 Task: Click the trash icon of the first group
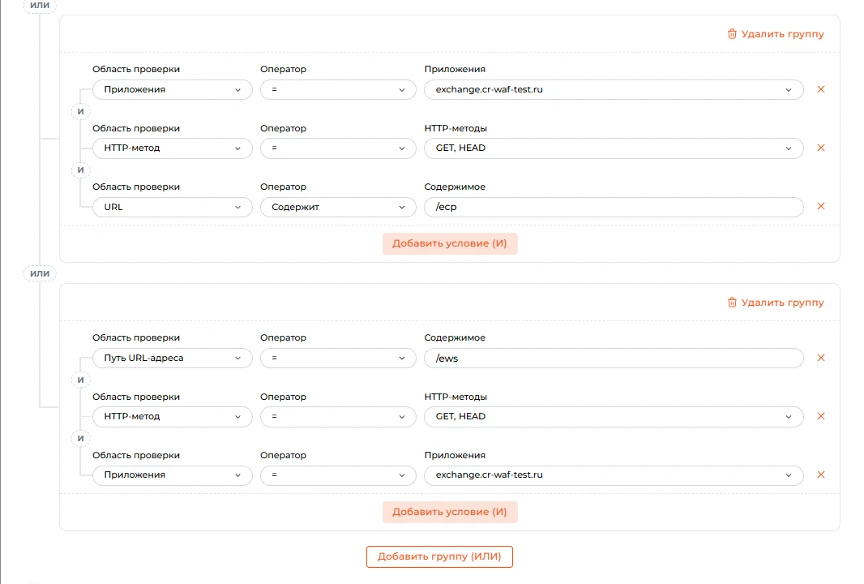pyautogui.click(x=732, y=34)
